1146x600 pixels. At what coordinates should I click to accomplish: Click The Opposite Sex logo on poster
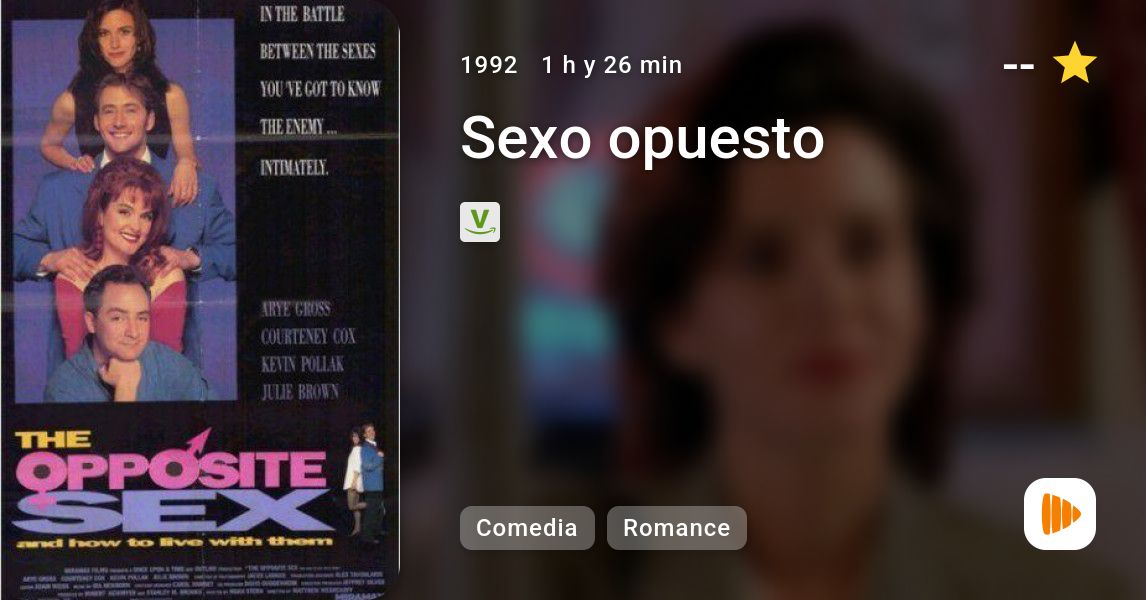(172, 488)
